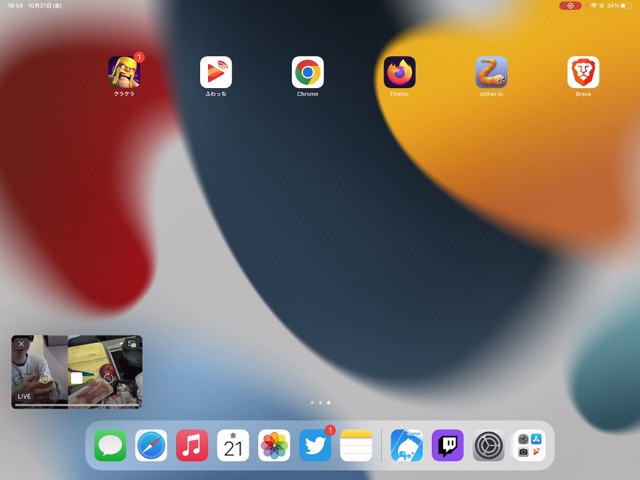Viewport: 640px width, 480px height.
Task: Tap the battery indicator in status bar
Action: point(627,6)
